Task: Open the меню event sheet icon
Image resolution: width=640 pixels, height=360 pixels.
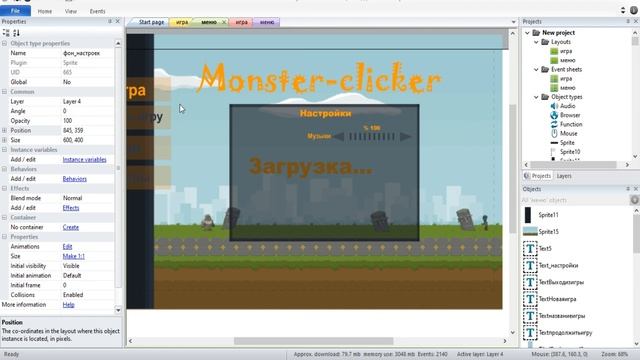Action: tap(554, 88)
